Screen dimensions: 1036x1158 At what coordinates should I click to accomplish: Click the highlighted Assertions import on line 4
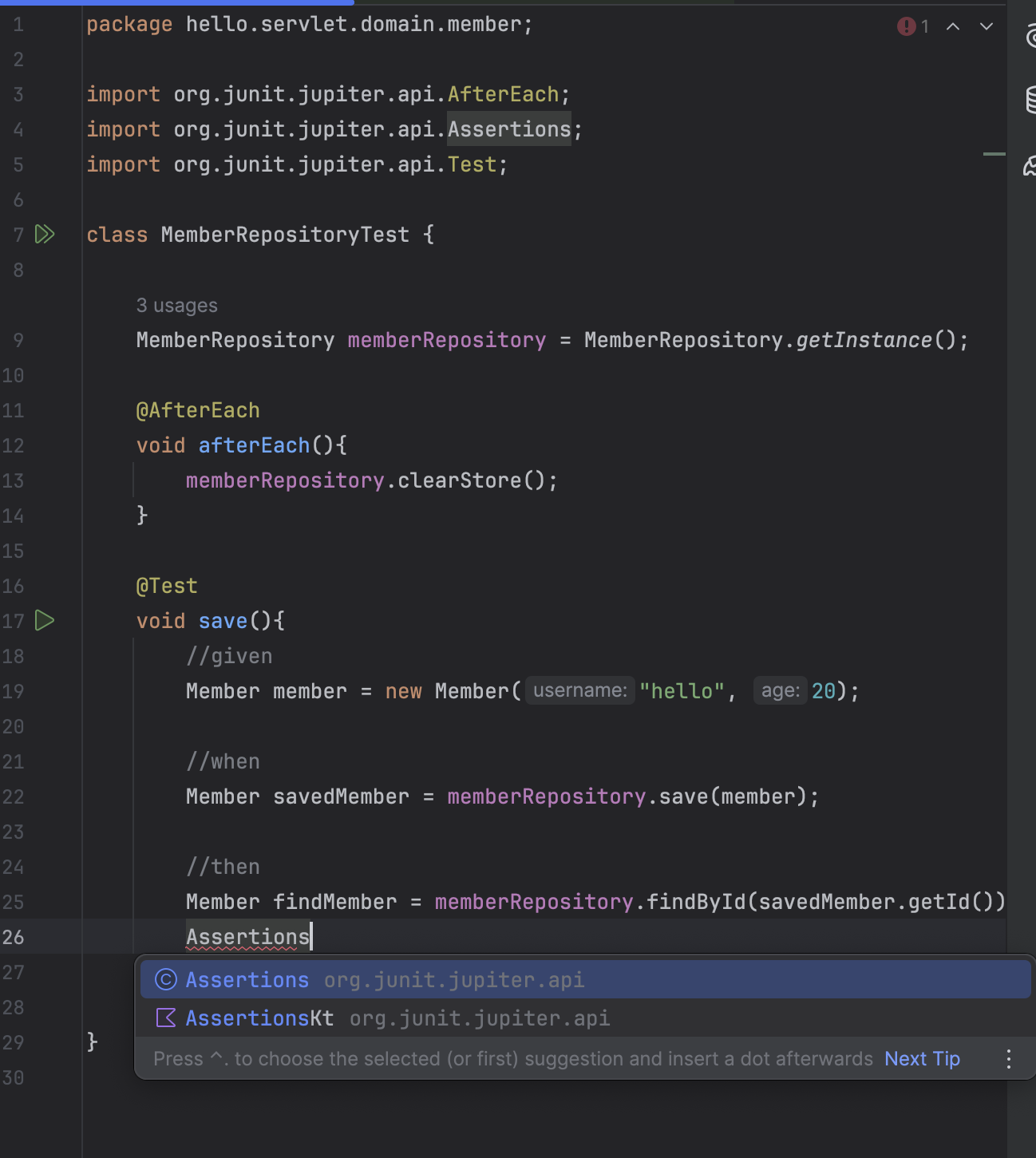(509, 129)
